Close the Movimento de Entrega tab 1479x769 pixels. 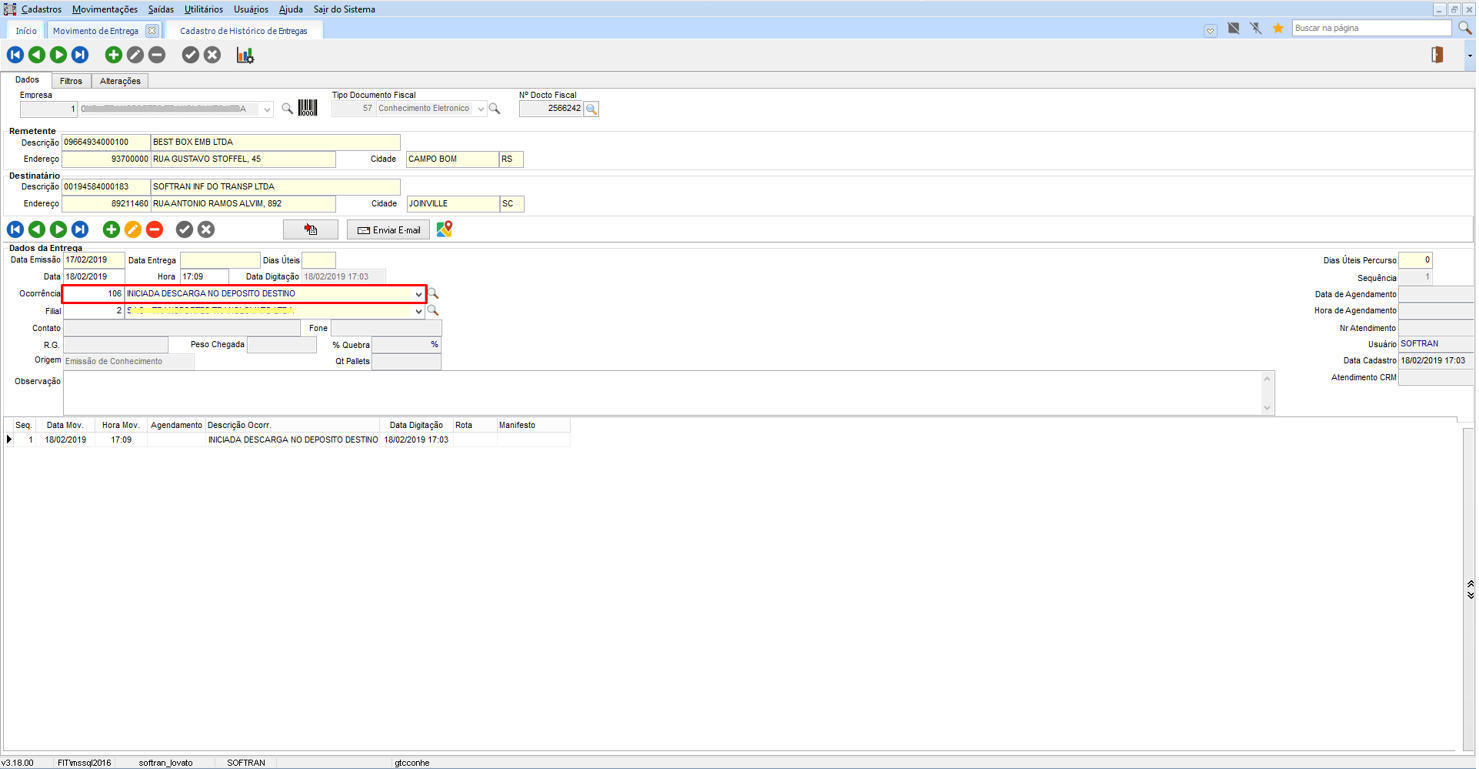(x=152, y=31)
